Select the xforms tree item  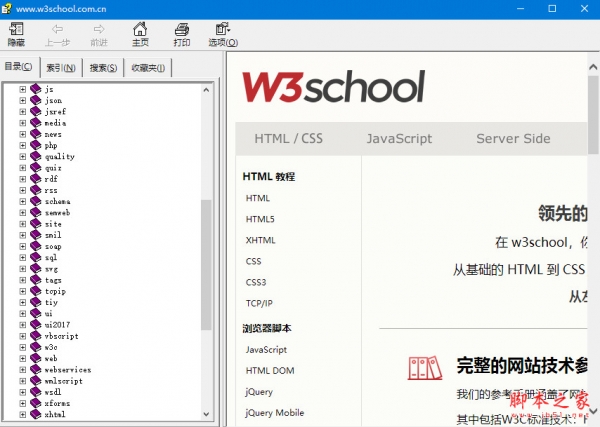pos(57,403)
